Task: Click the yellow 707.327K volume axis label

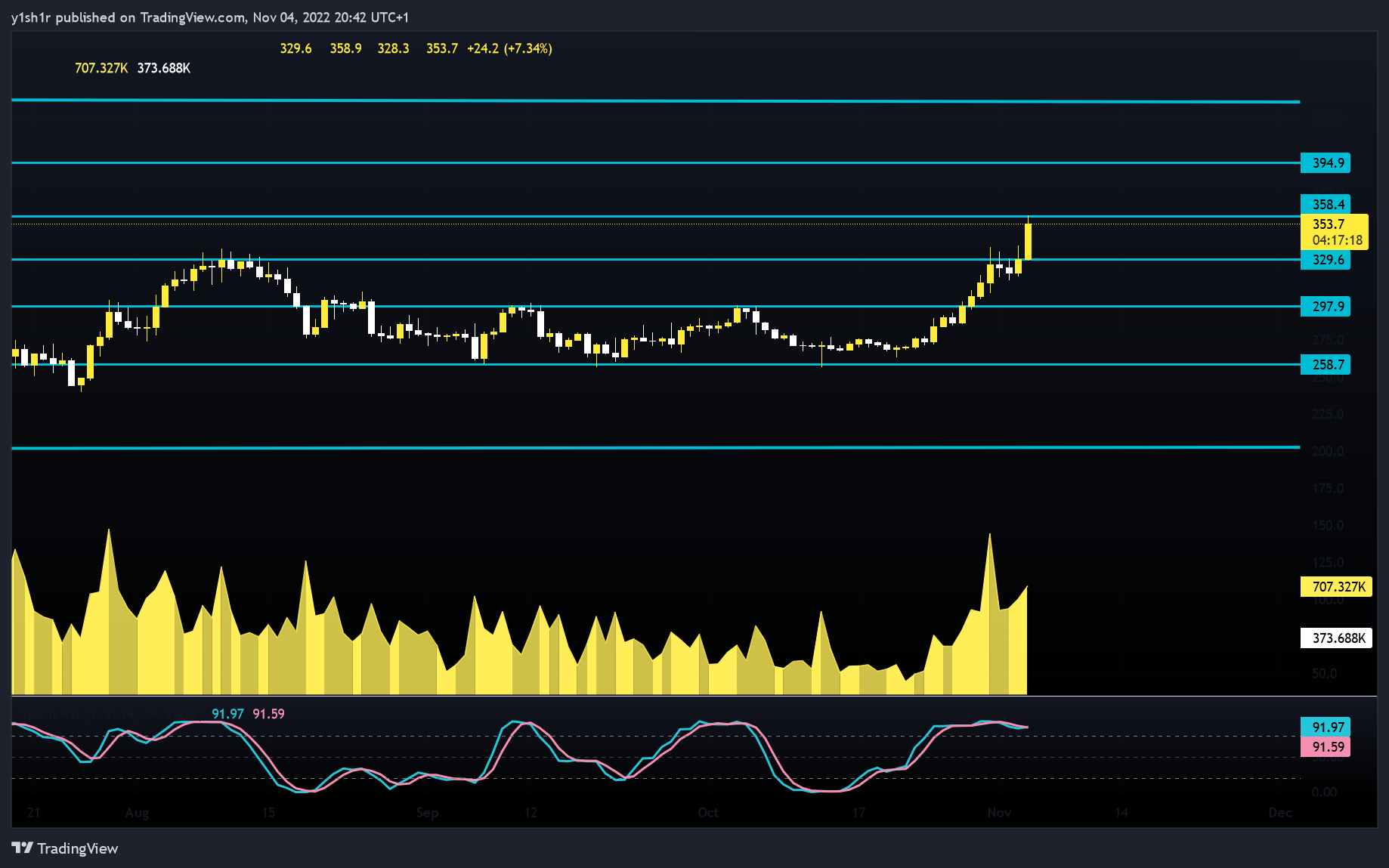Action: [1336, 587]
